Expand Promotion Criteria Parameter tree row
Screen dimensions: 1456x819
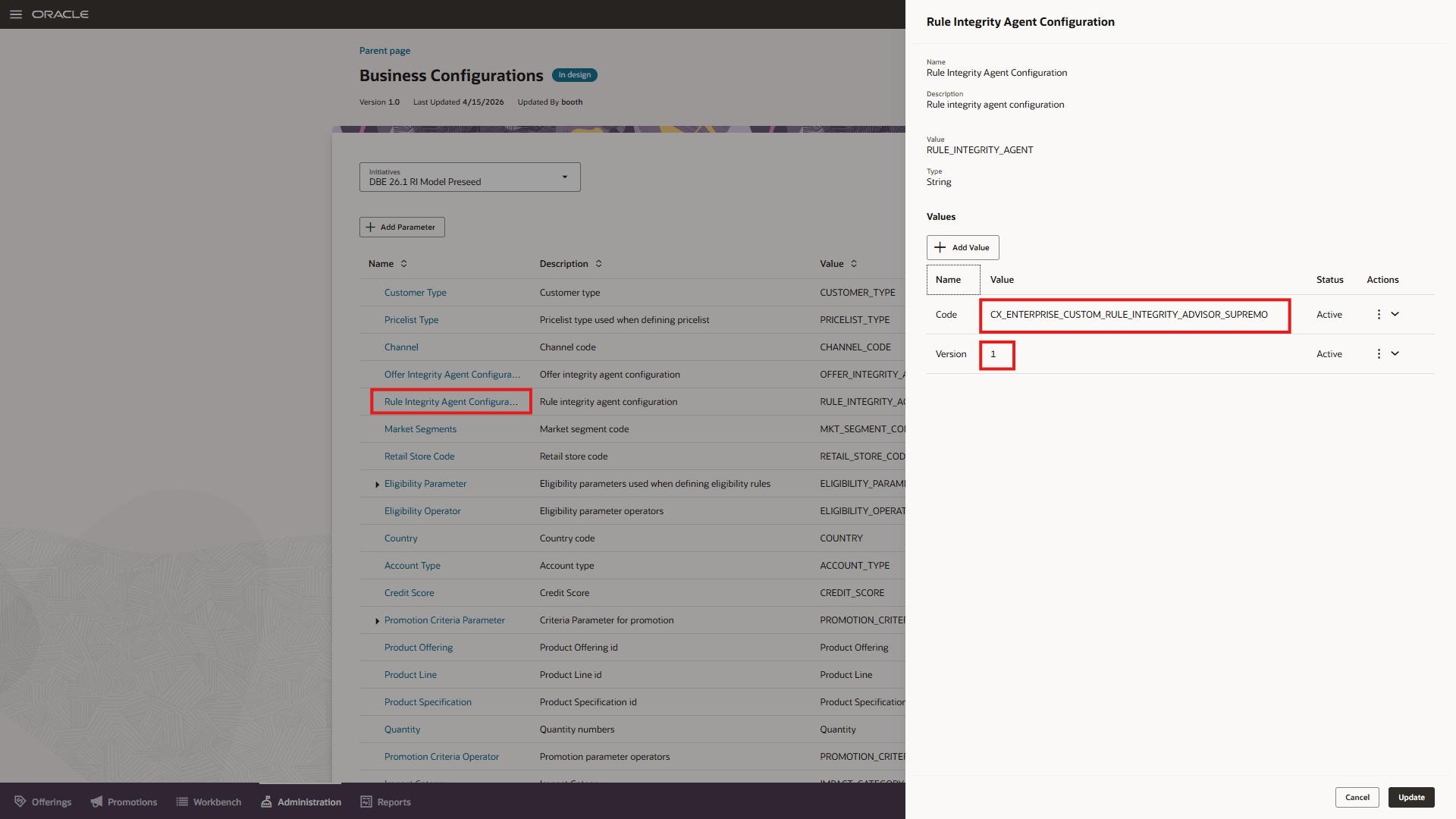click(377, 620)
